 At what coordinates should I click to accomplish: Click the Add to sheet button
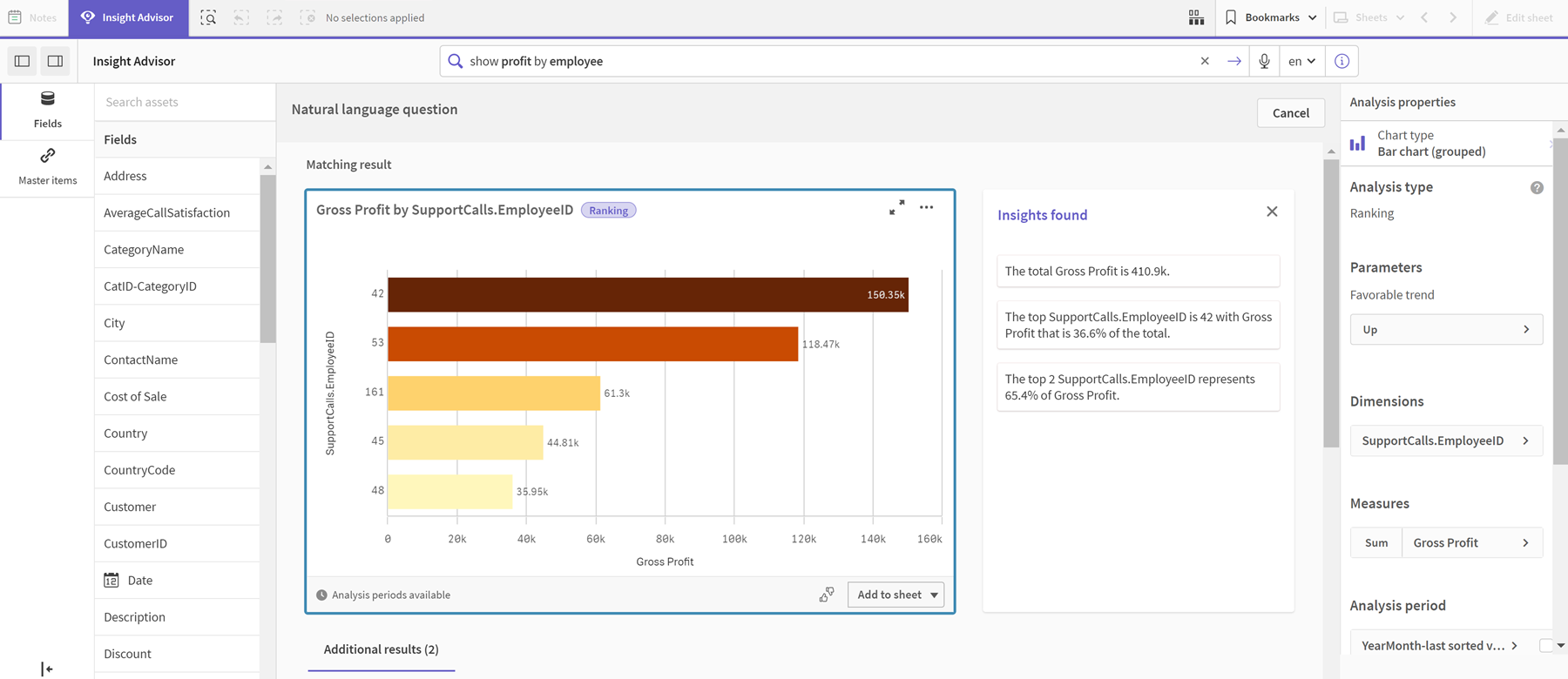889,595
